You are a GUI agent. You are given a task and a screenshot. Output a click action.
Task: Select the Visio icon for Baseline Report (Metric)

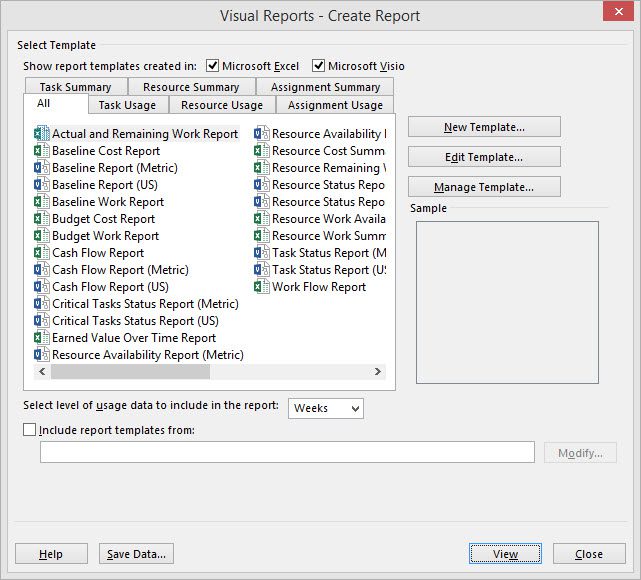(x=42, y=168)
